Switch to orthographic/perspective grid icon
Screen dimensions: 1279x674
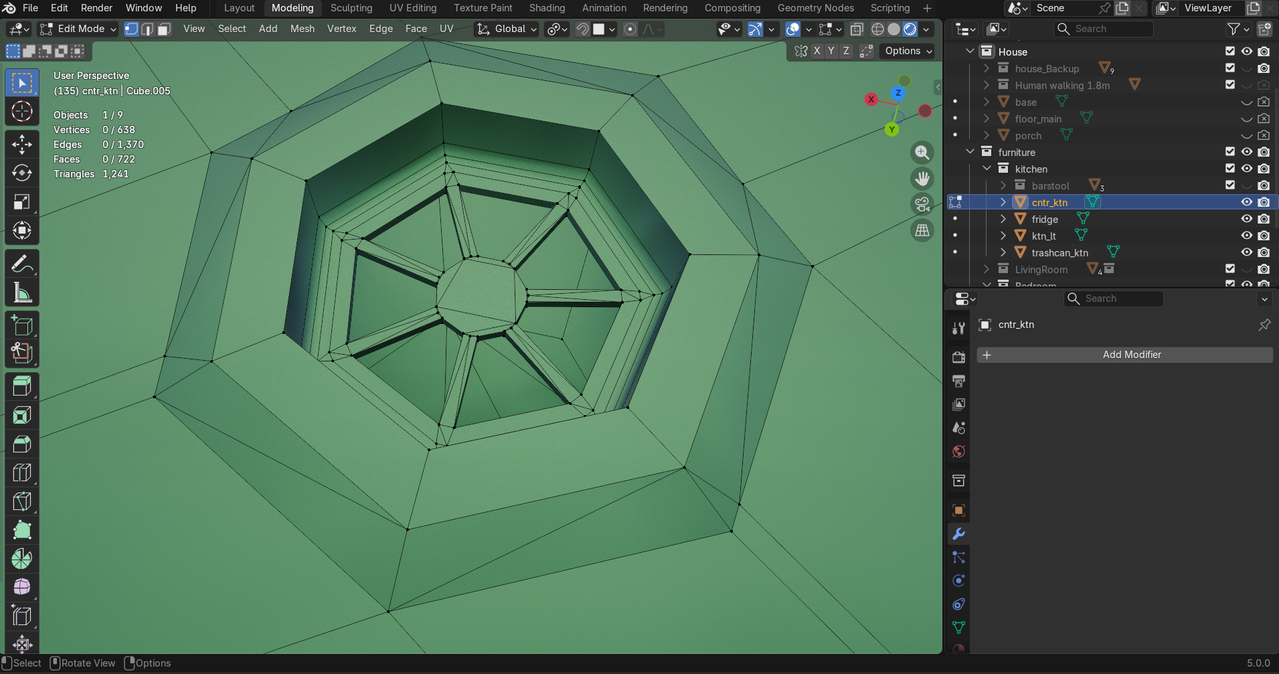coord(922,230)
